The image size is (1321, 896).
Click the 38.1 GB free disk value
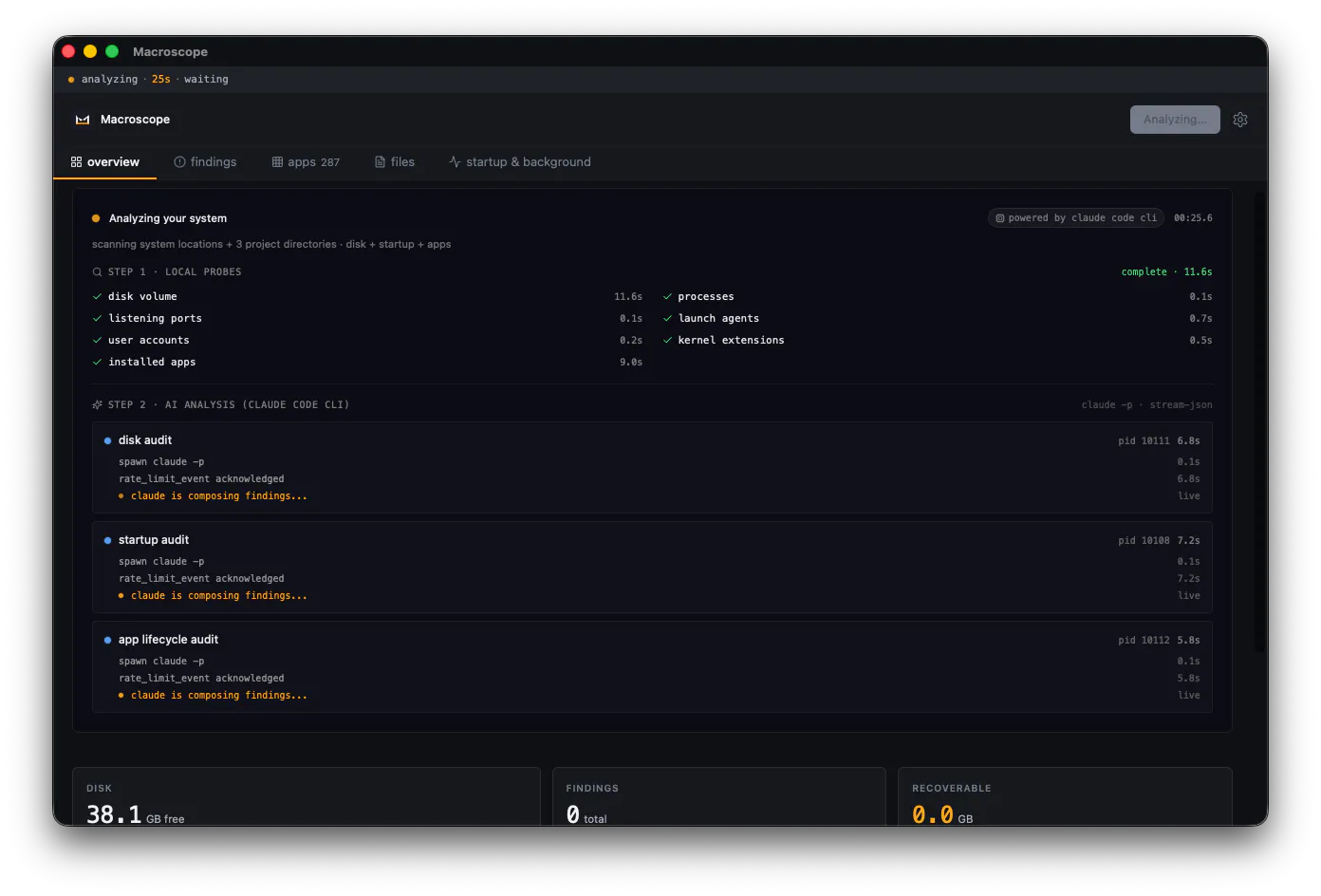(136, 814)
